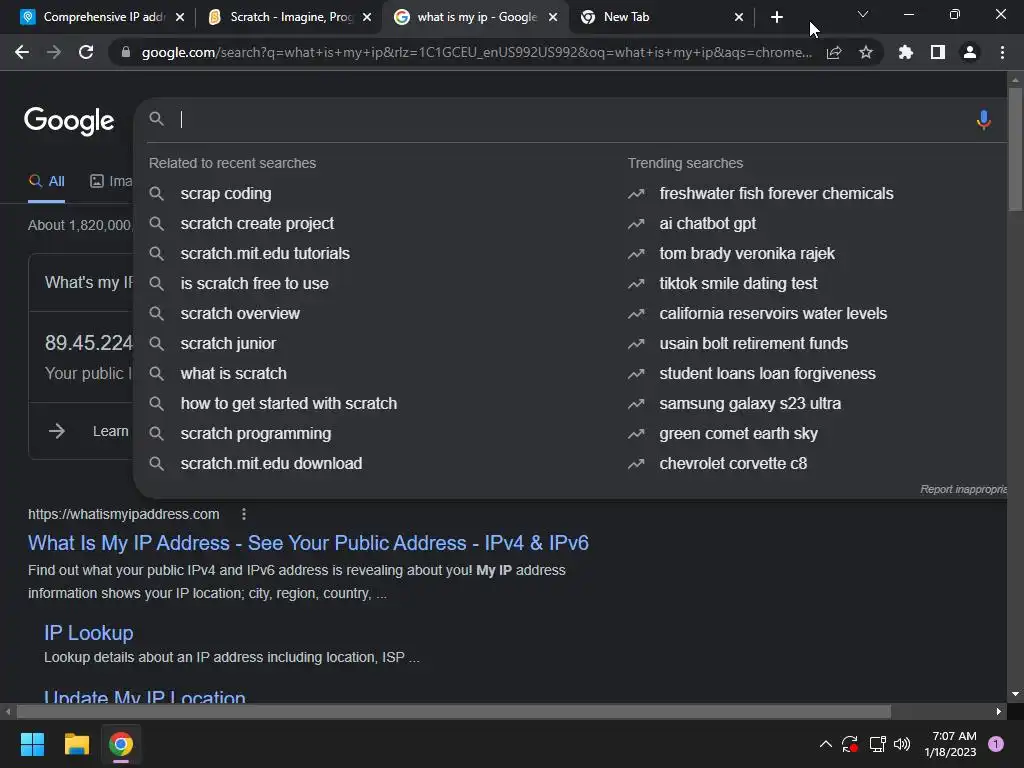Choose suggestion scratch.mit.edu download

point(271,464)
